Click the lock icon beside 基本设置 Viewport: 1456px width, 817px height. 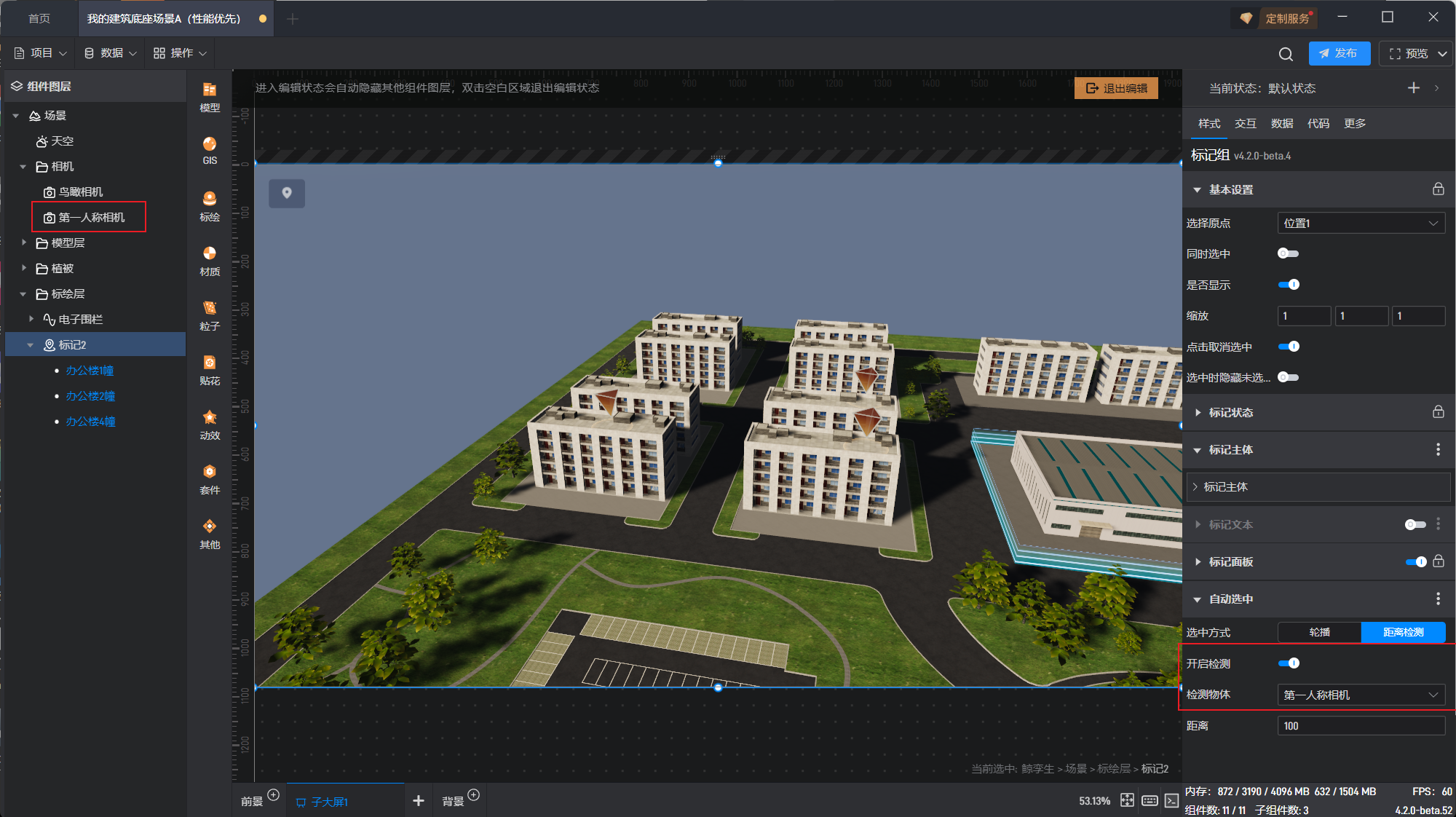click(1438, 189)
